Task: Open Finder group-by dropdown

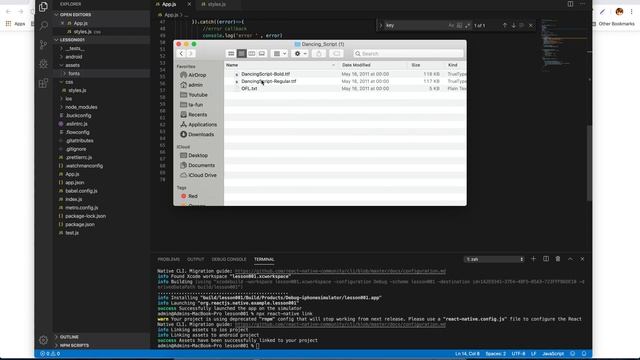Action: [280, 53]
